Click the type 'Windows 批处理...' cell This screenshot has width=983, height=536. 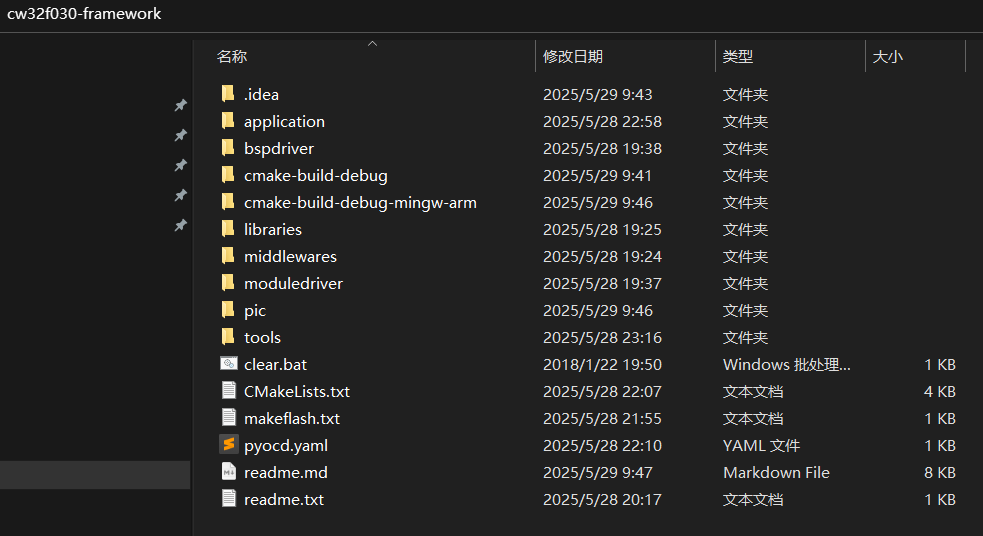pos(787,364)
